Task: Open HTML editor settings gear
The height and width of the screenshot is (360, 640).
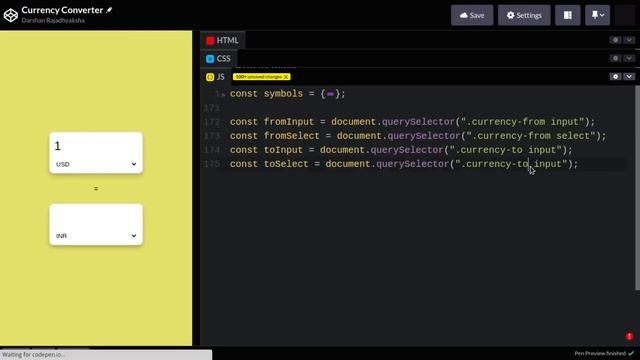Action: point(616,40)
